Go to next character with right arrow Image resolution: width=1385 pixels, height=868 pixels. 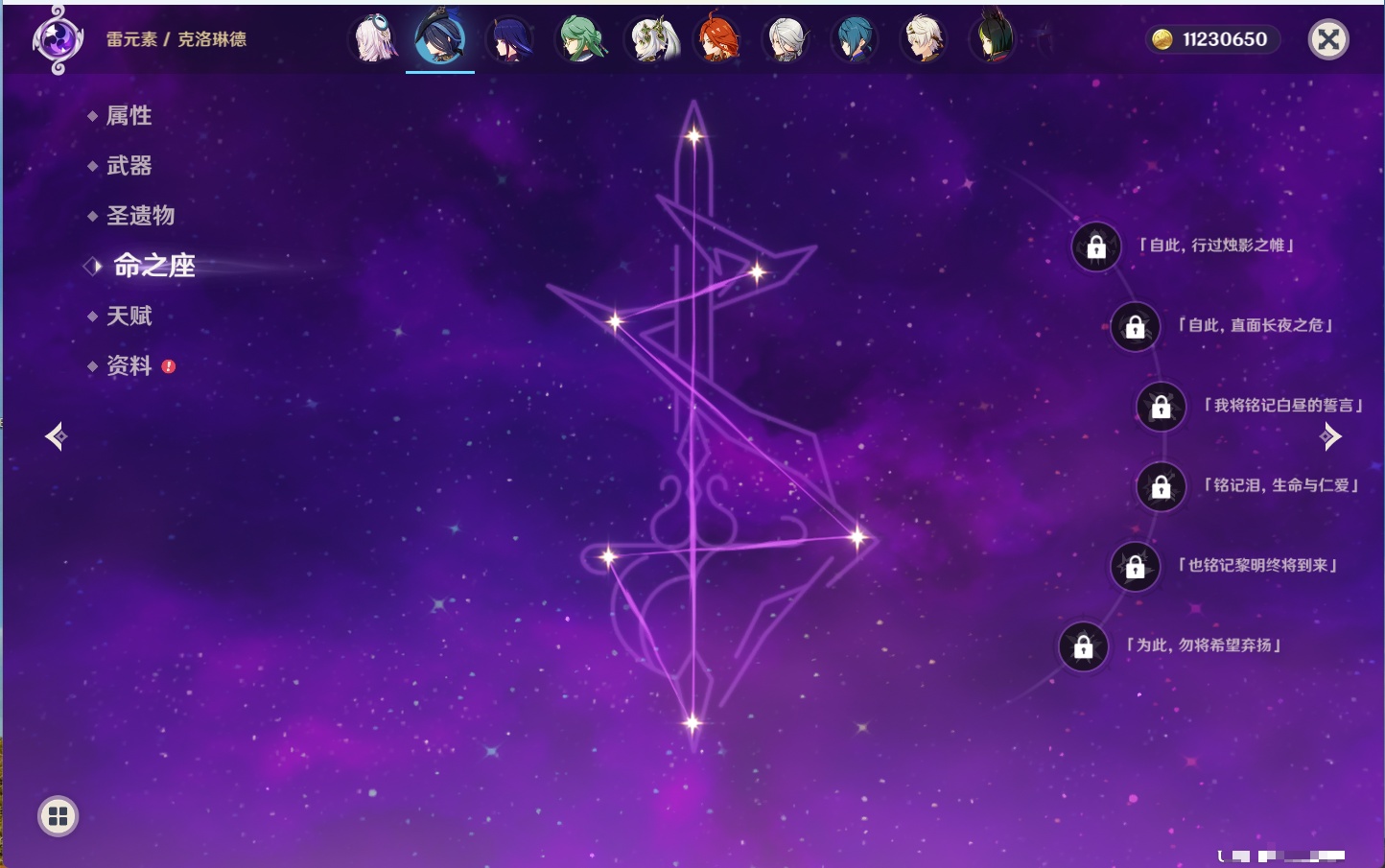point(1330,436)
